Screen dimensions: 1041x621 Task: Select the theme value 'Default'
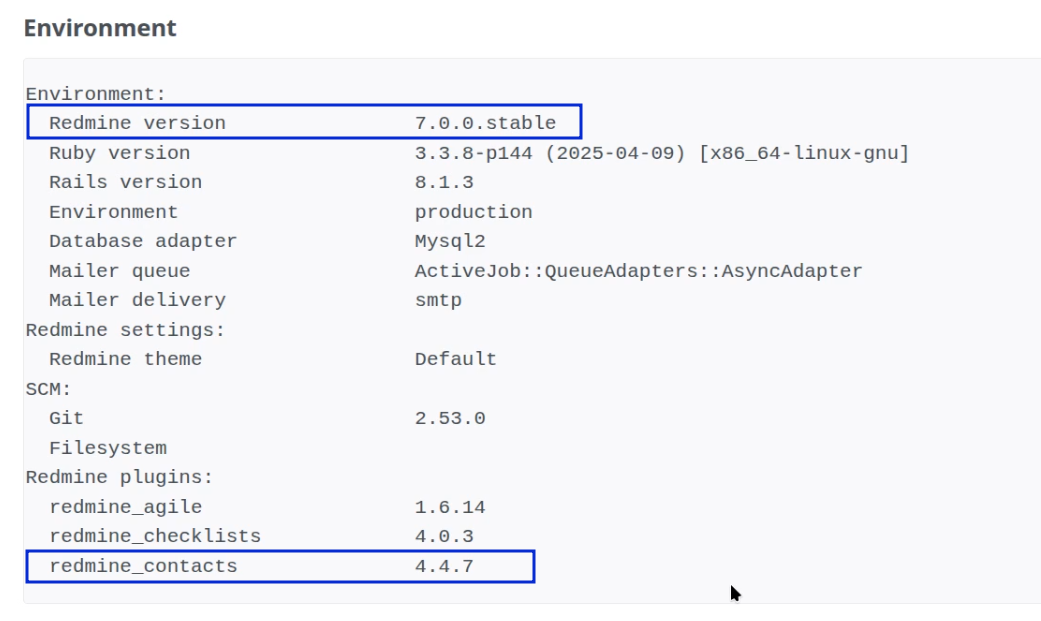[x=455, y=359]
